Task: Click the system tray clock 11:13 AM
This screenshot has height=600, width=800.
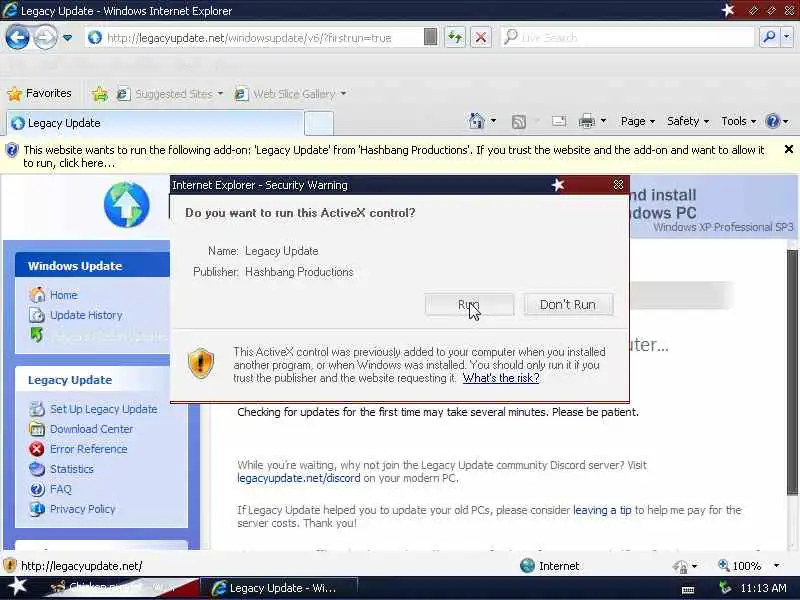Action: pos(763,588)
